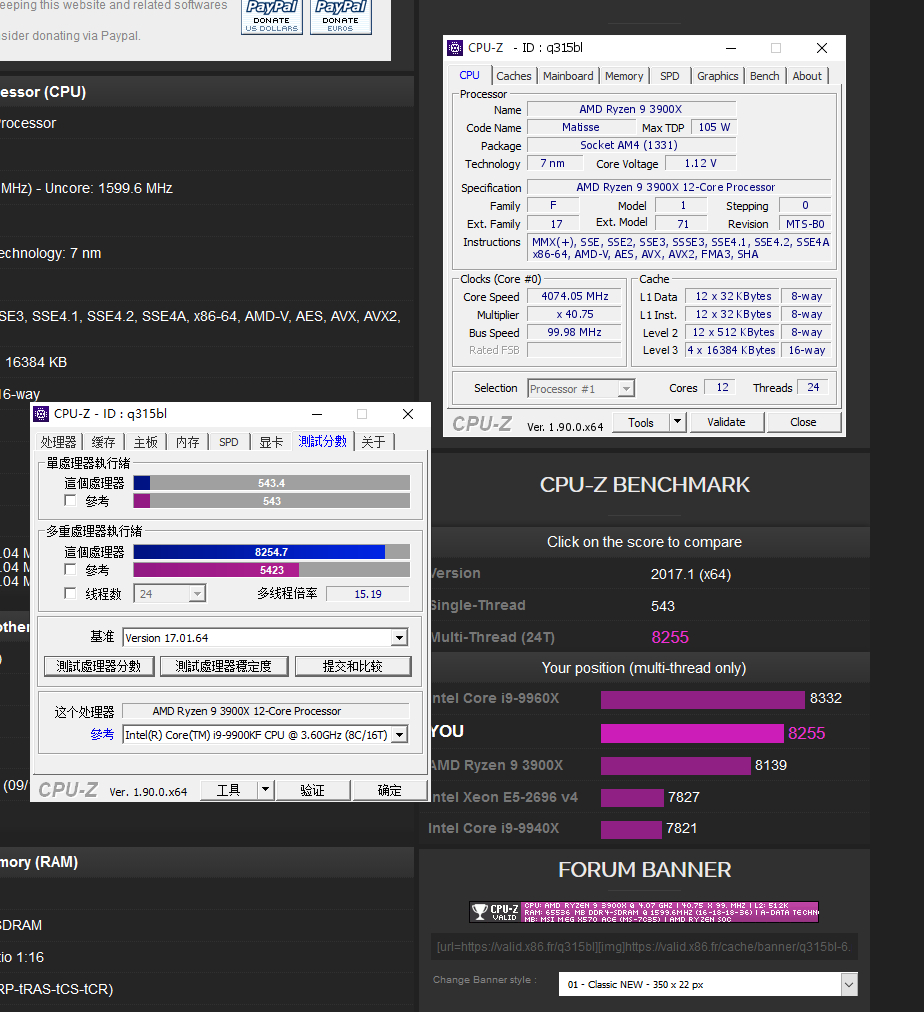Open the Change Banner style dropdown

(849, 984)
